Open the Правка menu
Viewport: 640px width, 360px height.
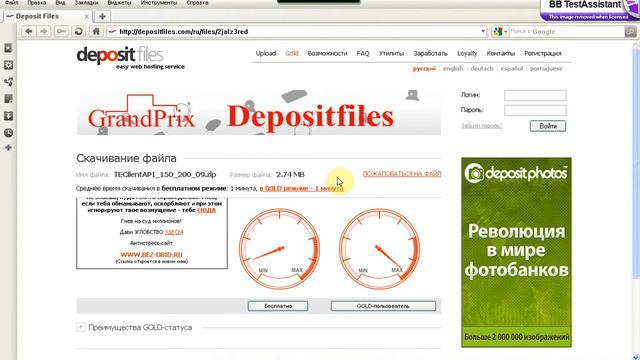tap(37, 2)
